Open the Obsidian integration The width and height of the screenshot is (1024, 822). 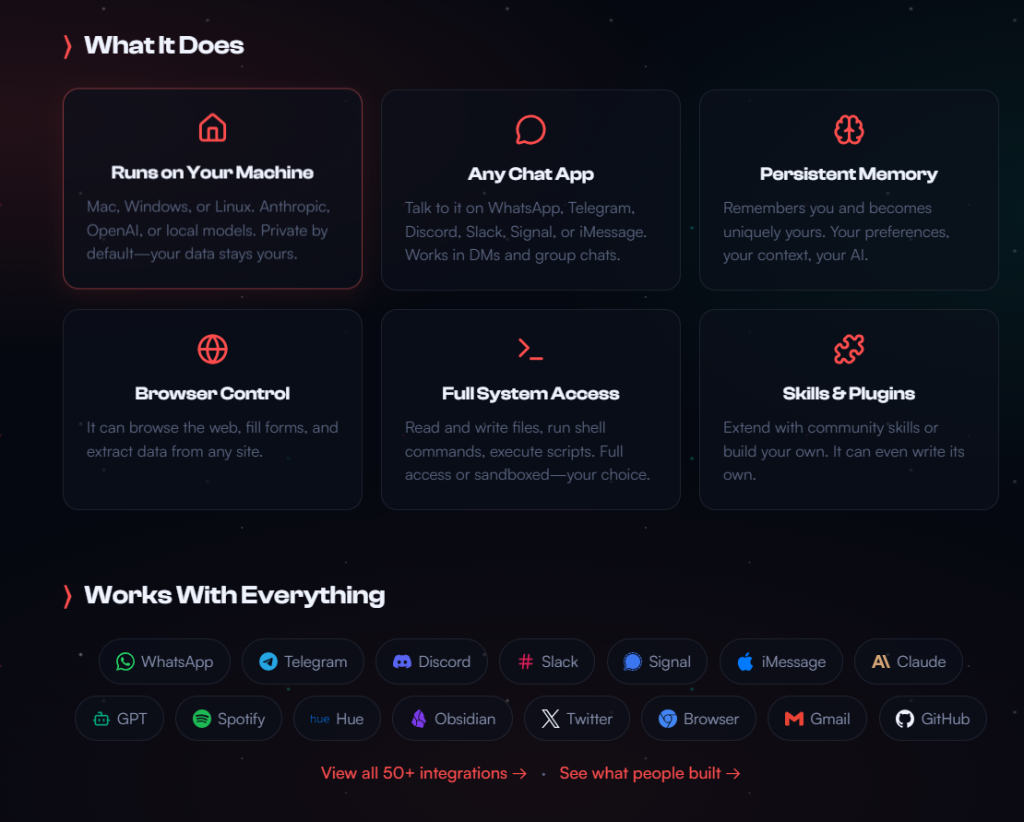452,718
